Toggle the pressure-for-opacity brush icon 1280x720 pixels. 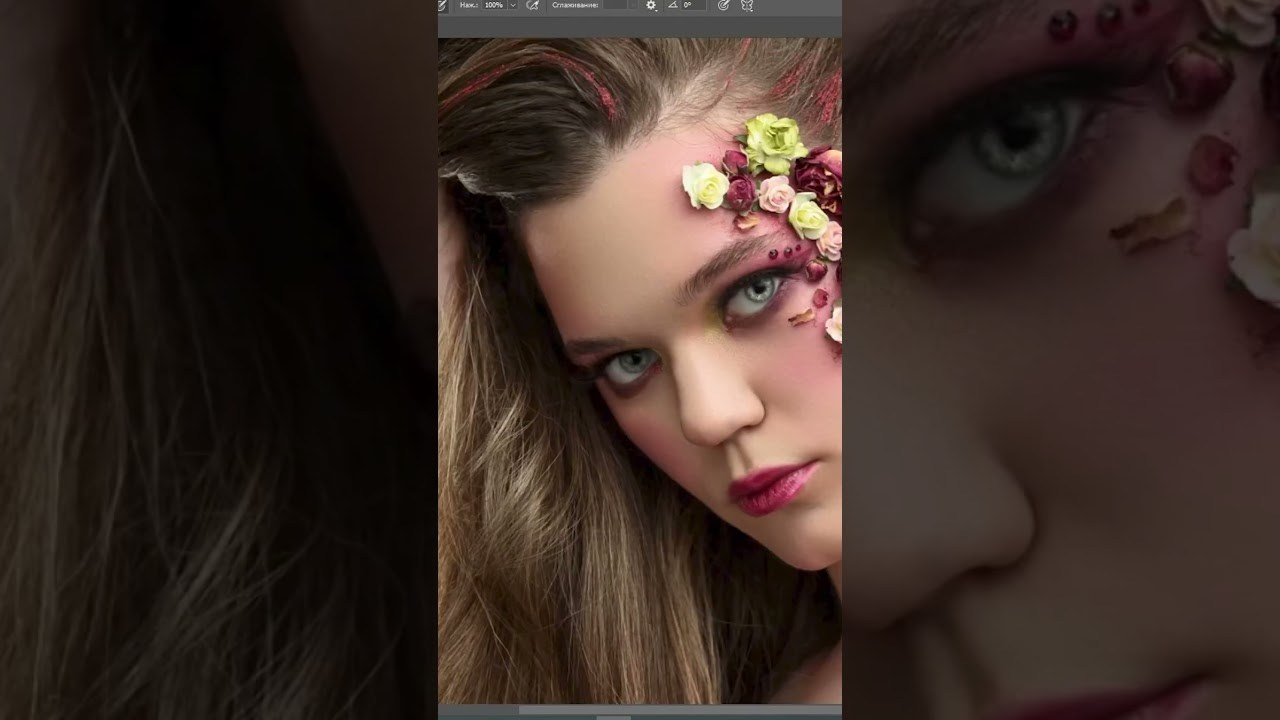point(443,5)
